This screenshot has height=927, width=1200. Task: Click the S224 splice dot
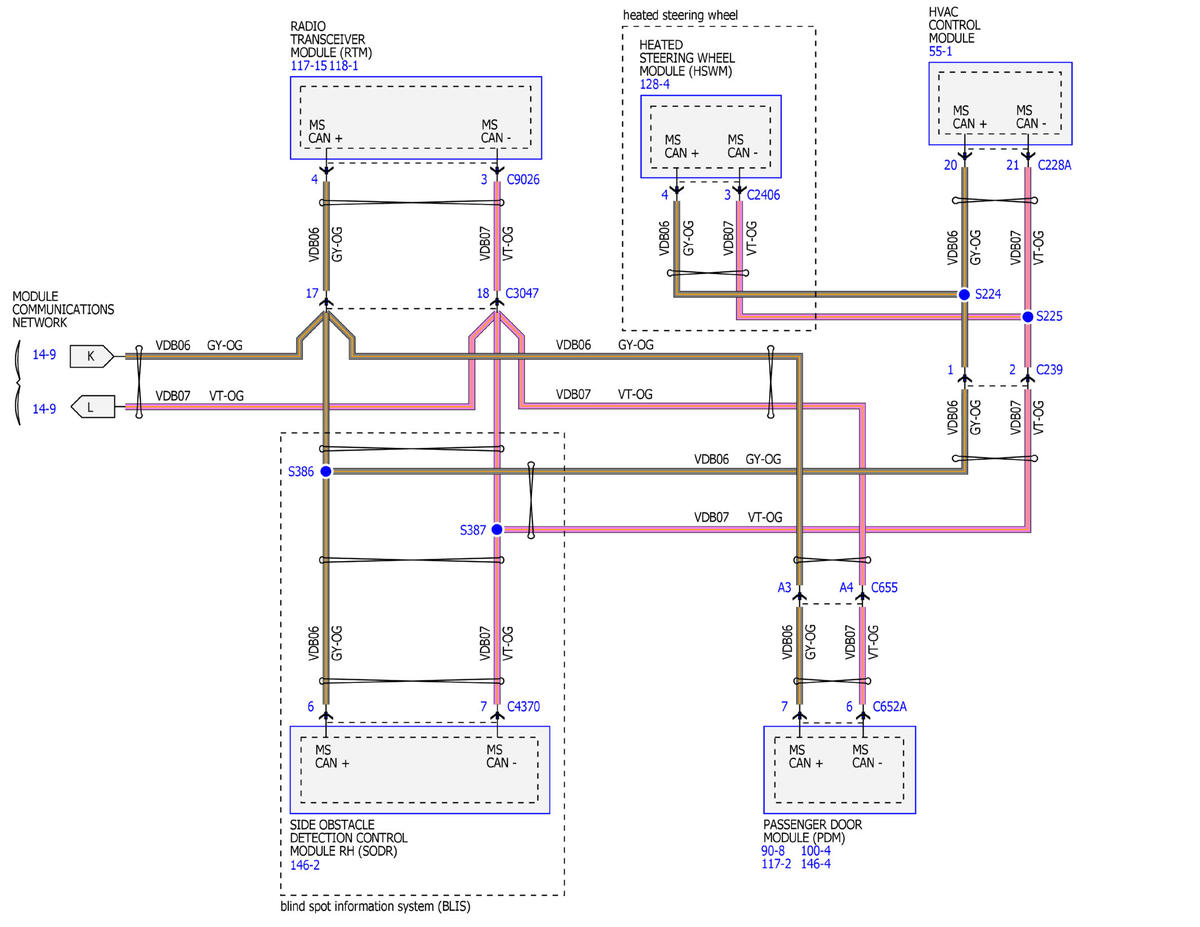964,294
